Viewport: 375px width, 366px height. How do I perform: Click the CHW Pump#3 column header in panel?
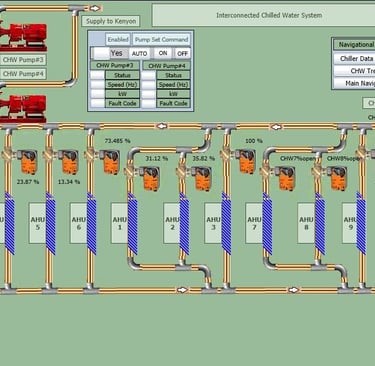tap(115, 66)
